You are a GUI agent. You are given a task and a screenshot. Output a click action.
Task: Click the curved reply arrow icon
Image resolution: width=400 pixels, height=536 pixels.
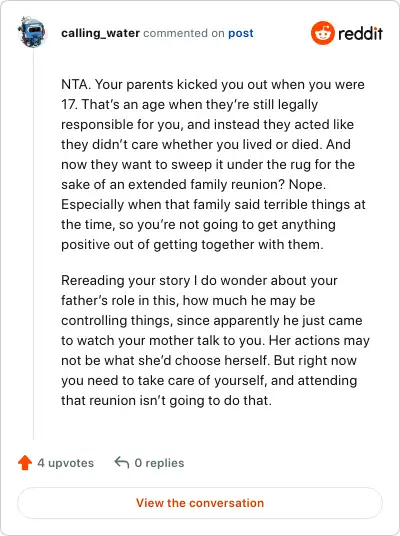[x=122, y=463]
